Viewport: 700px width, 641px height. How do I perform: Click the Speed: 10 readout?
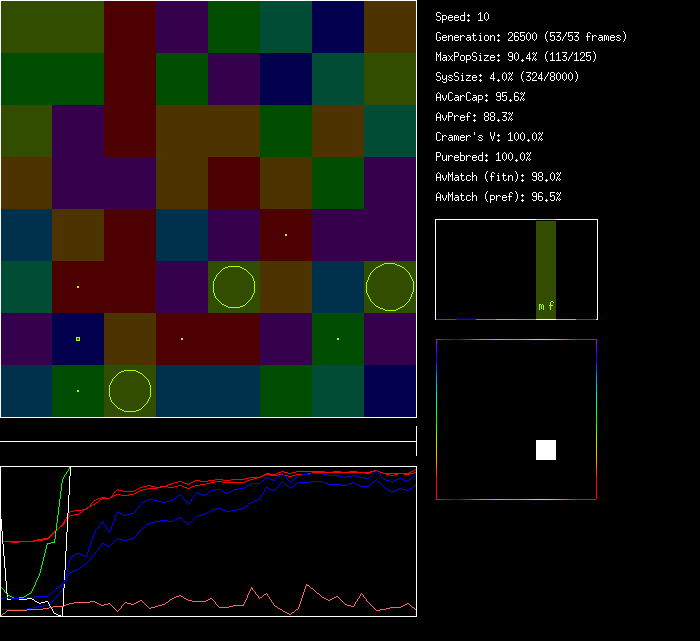coord(462,17)
